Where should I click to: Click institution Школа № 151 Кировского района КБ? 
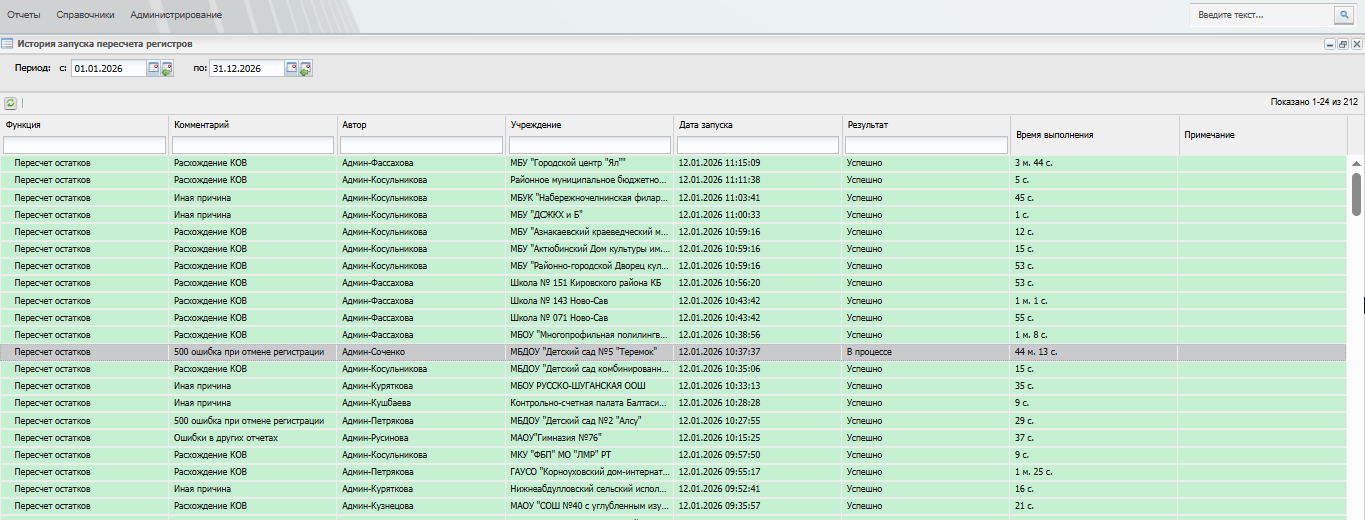(x=586, y=283)
